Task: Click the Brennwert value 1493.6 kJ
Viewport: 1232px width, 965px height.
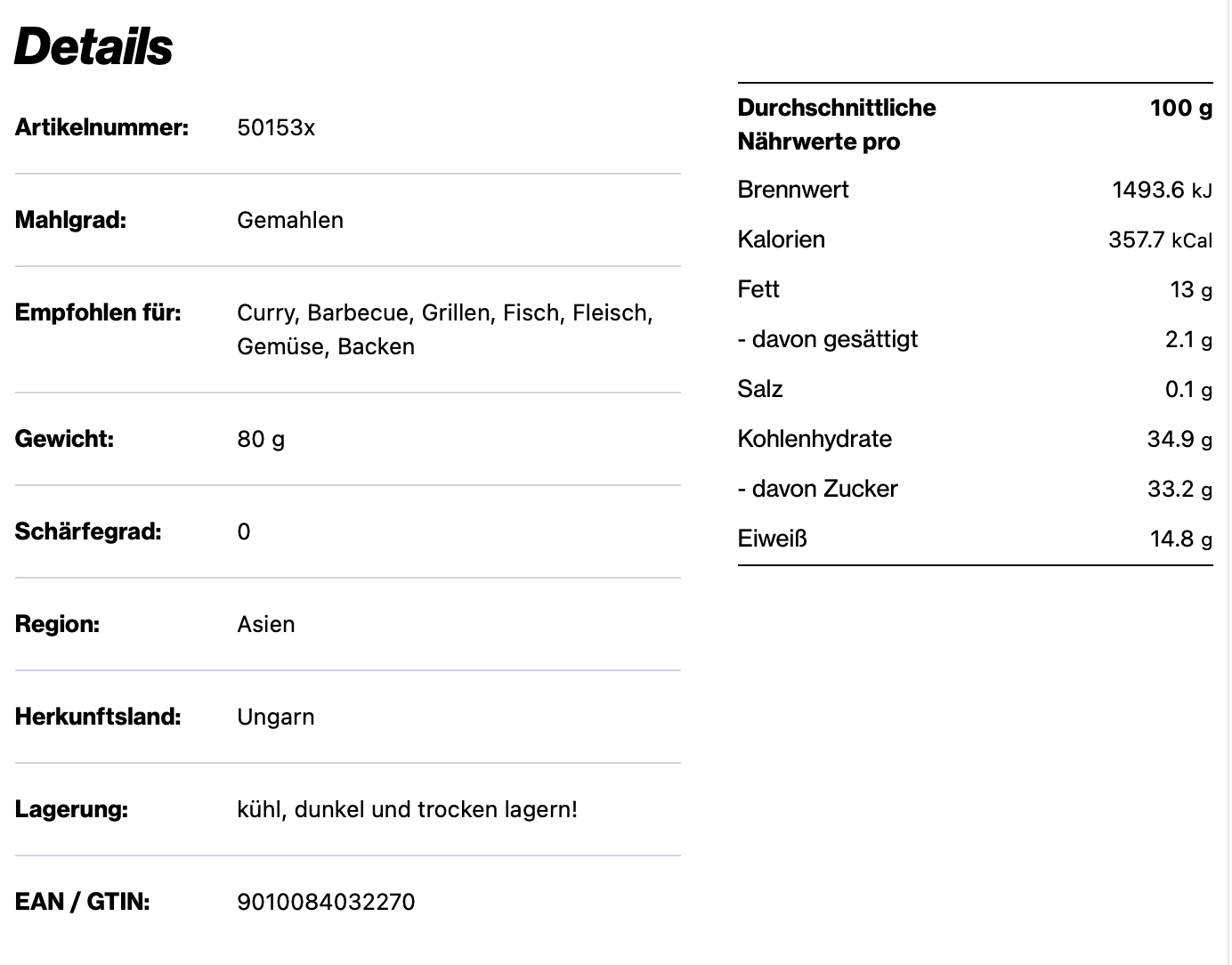Action: point(1162,191)
